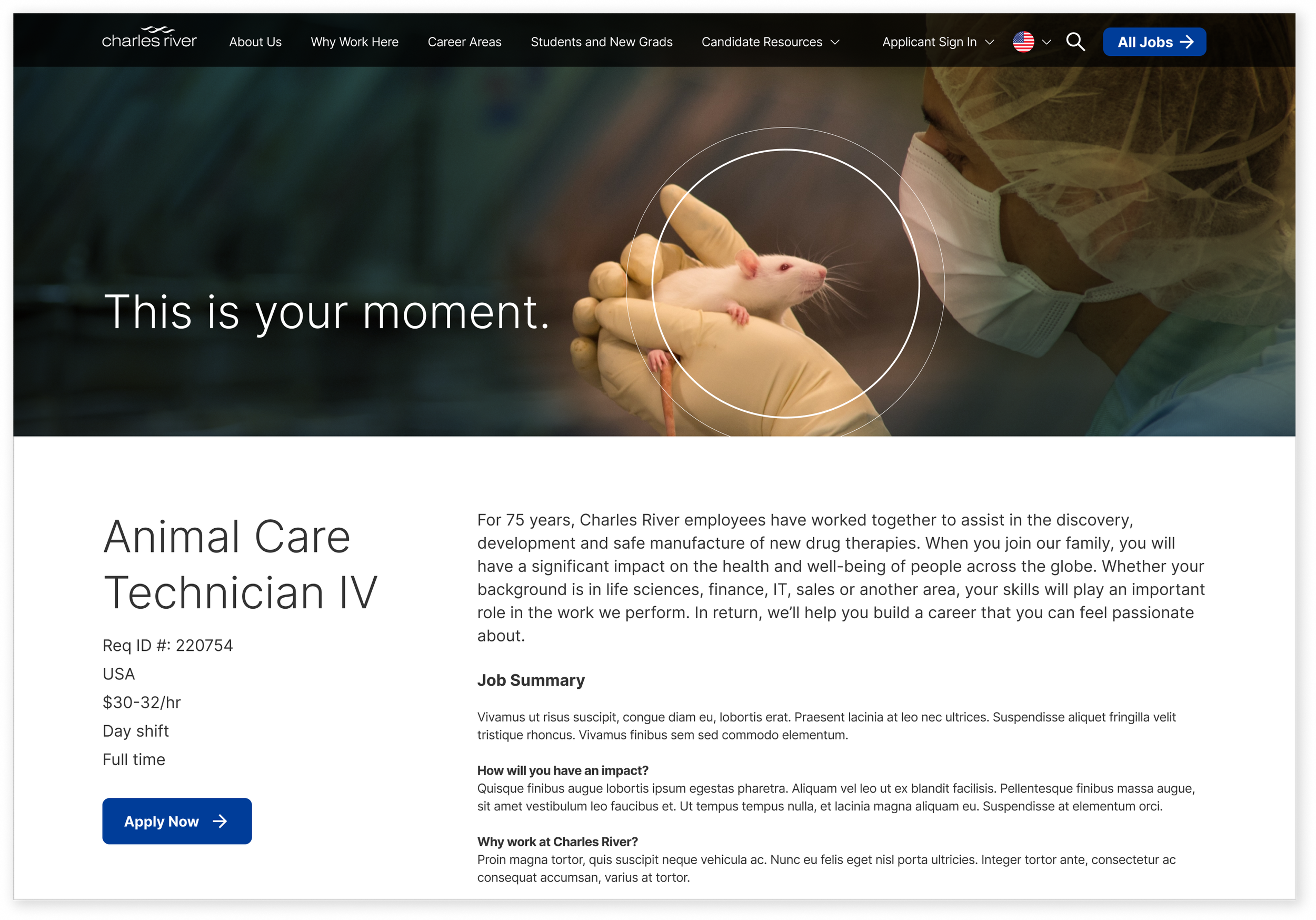Click the Charles River logo
1316x920 pixels.
click(x=149, y=38)
